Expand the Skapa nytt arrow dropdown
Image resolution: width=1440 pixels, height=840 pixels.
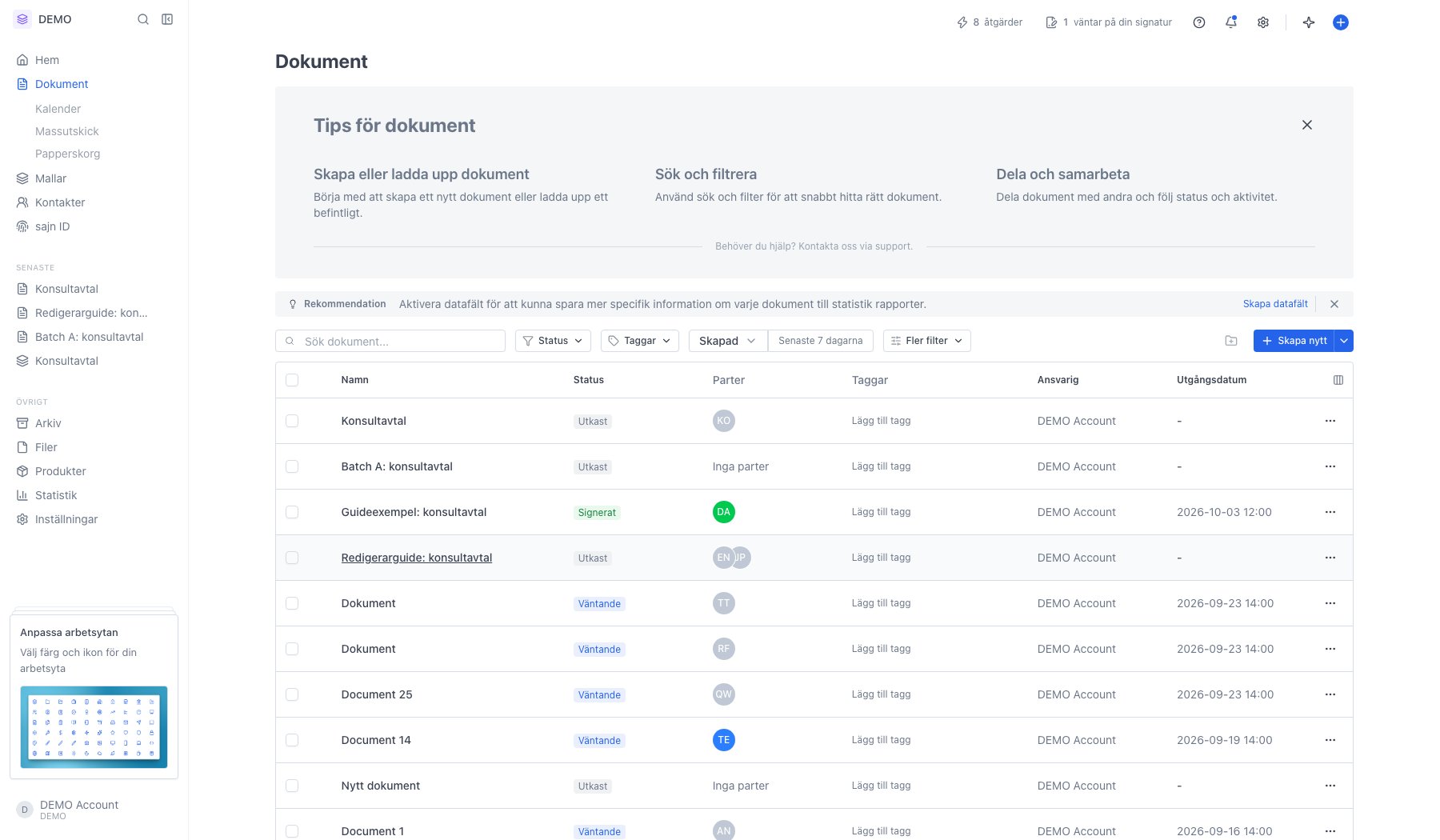click(x=1345, y=341)
